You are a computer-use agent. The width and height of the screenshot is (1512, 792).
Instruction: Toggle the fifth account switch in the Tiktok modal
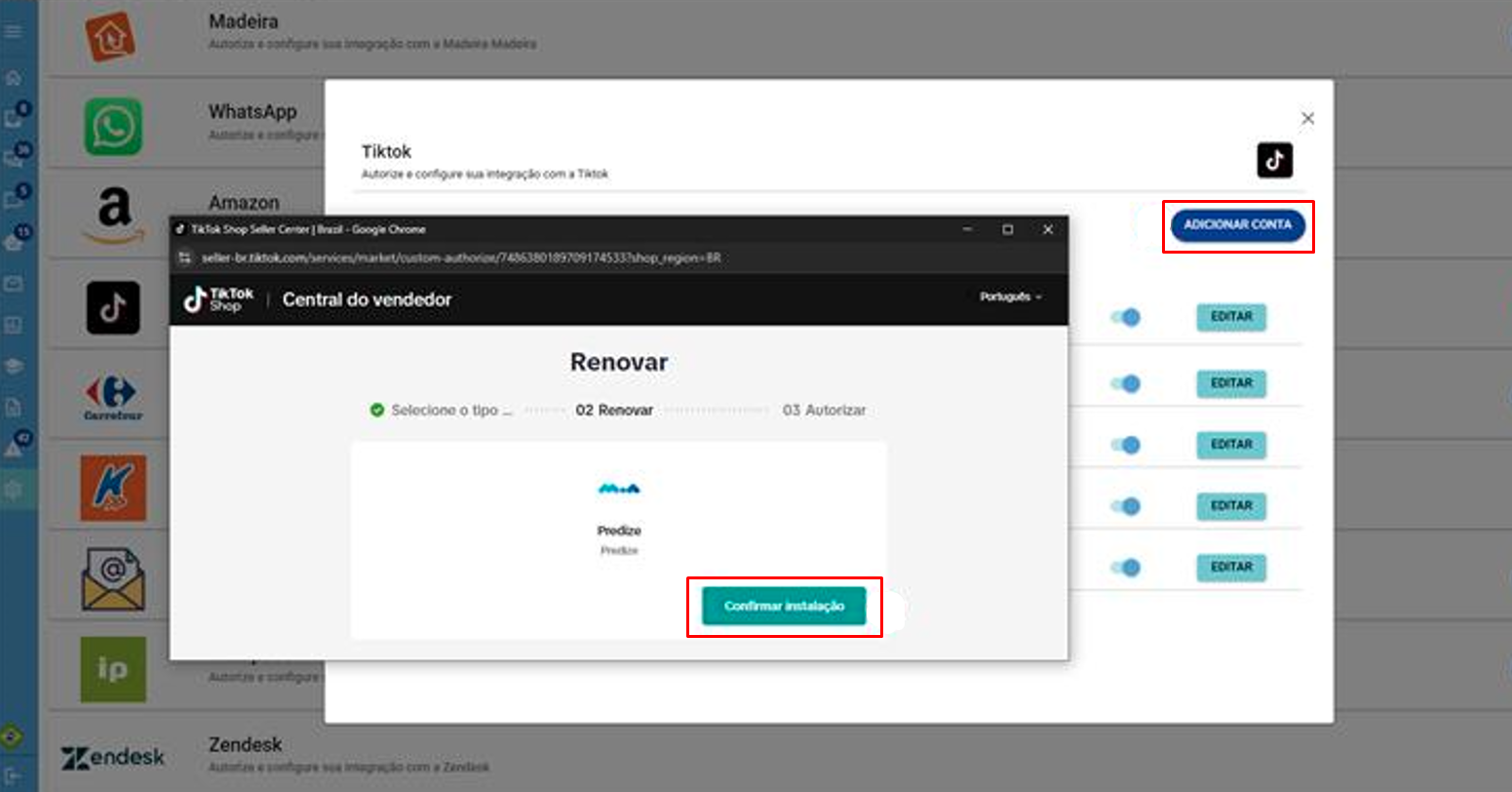click(x=1125, y=568)
